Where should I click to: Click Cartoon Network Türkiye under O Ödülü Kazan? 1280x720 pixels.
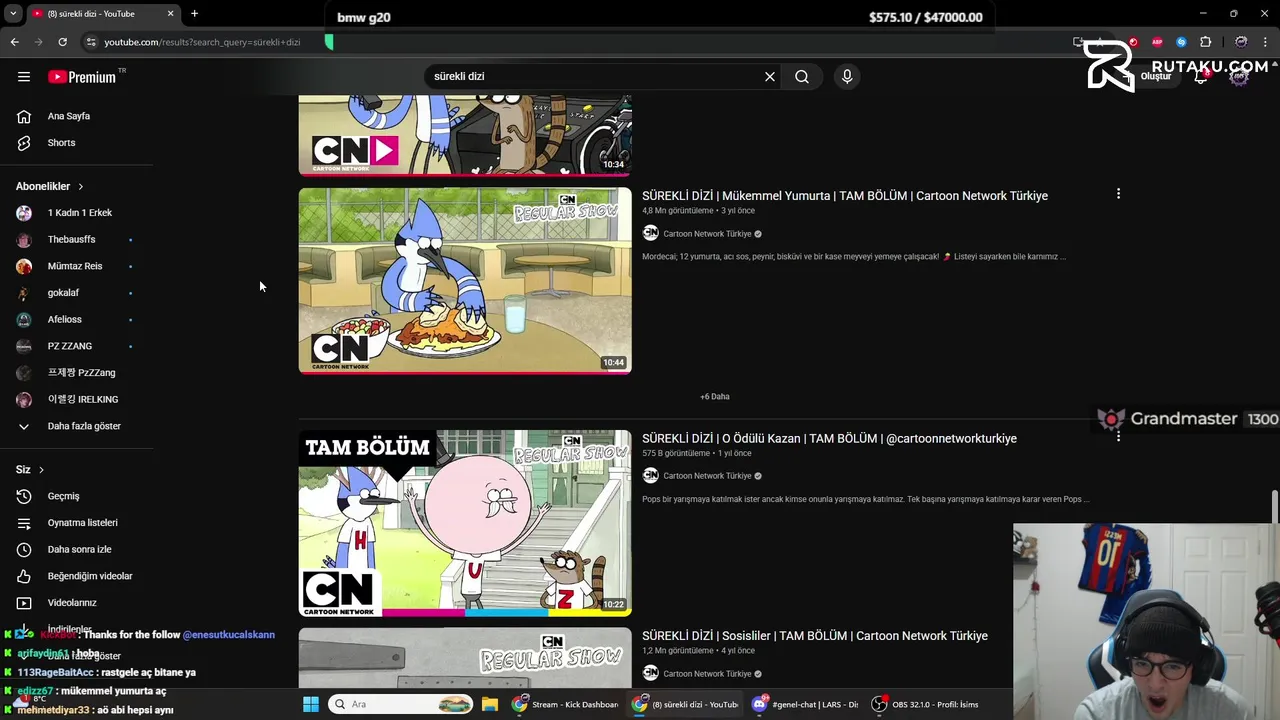[x=707, y=476]
